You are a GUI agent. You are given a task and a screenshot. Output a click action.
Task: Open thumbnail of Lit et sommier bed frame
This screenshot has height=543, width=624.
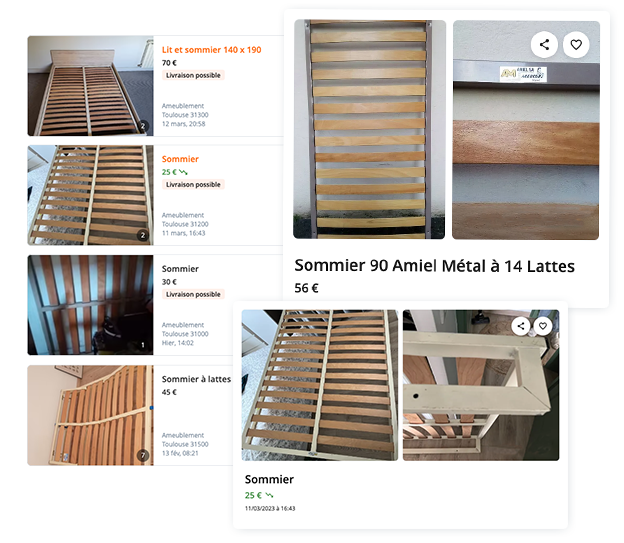pos(90,86)
